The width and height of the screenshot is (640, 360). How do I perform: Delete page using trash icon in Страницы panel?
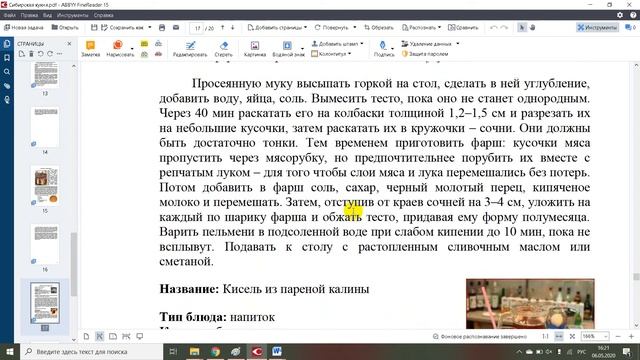pos(31,54)
